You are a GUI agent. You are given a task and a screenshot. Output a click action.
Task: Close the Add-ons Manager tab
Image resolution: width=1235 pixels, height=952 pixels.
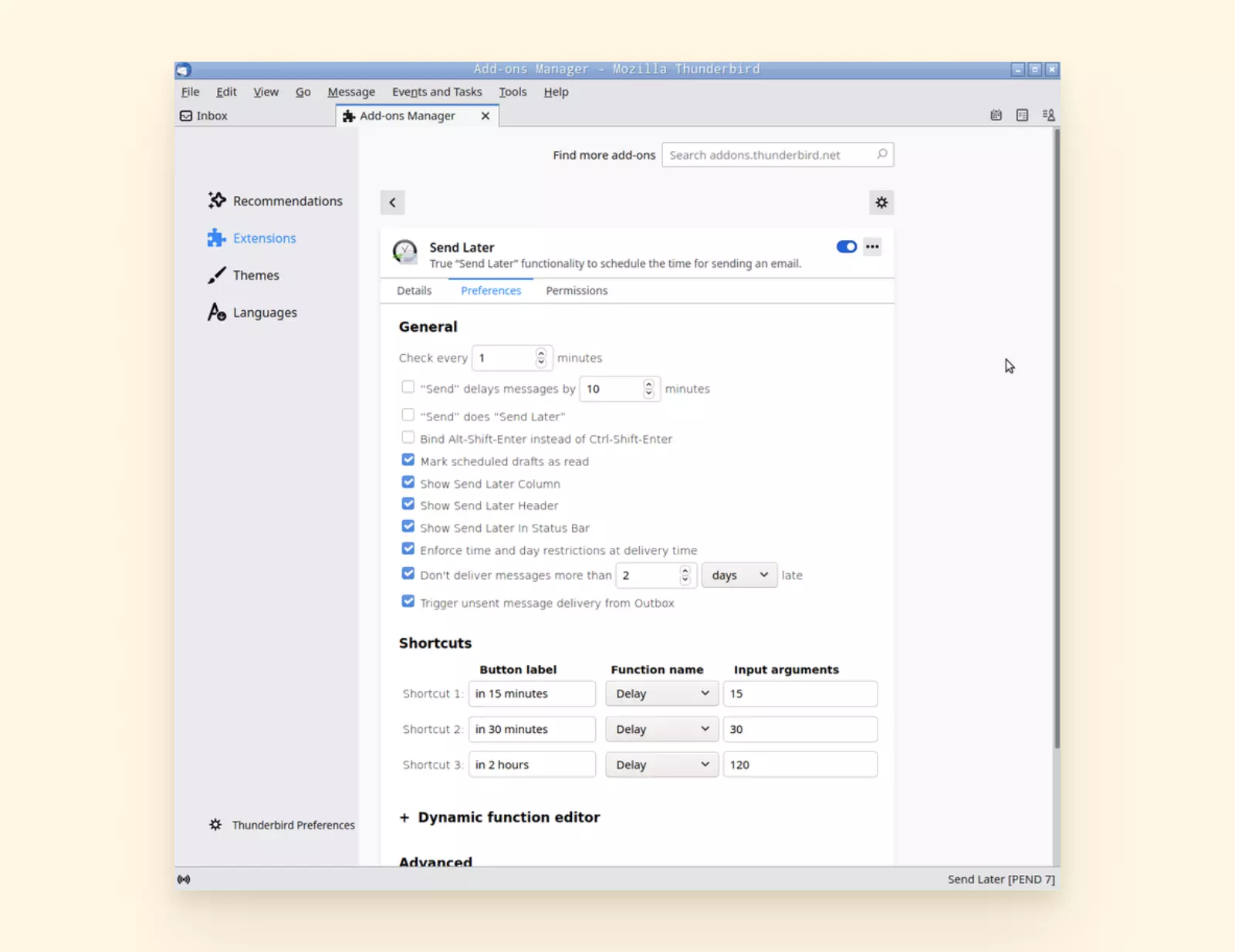486,116
